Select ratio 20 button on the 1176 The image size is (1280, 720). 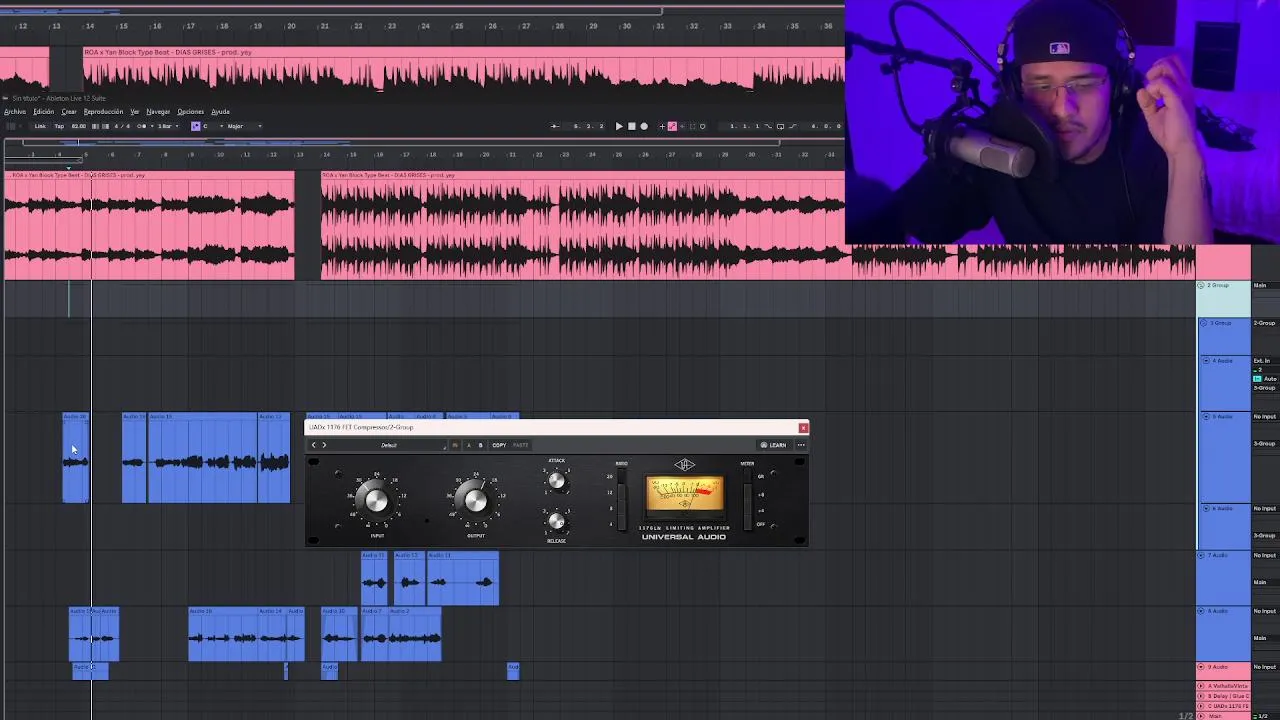(621, 477)
